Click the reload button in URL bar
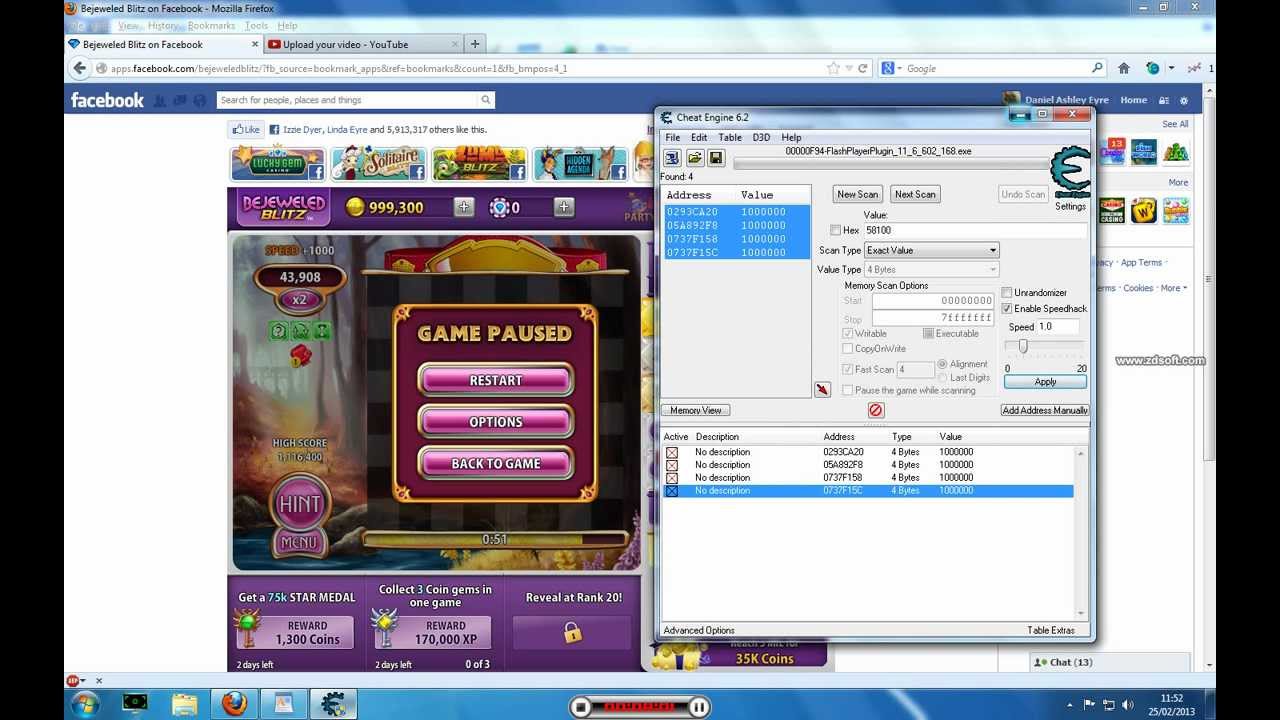1280x720 pixels. tap(863, 68)
